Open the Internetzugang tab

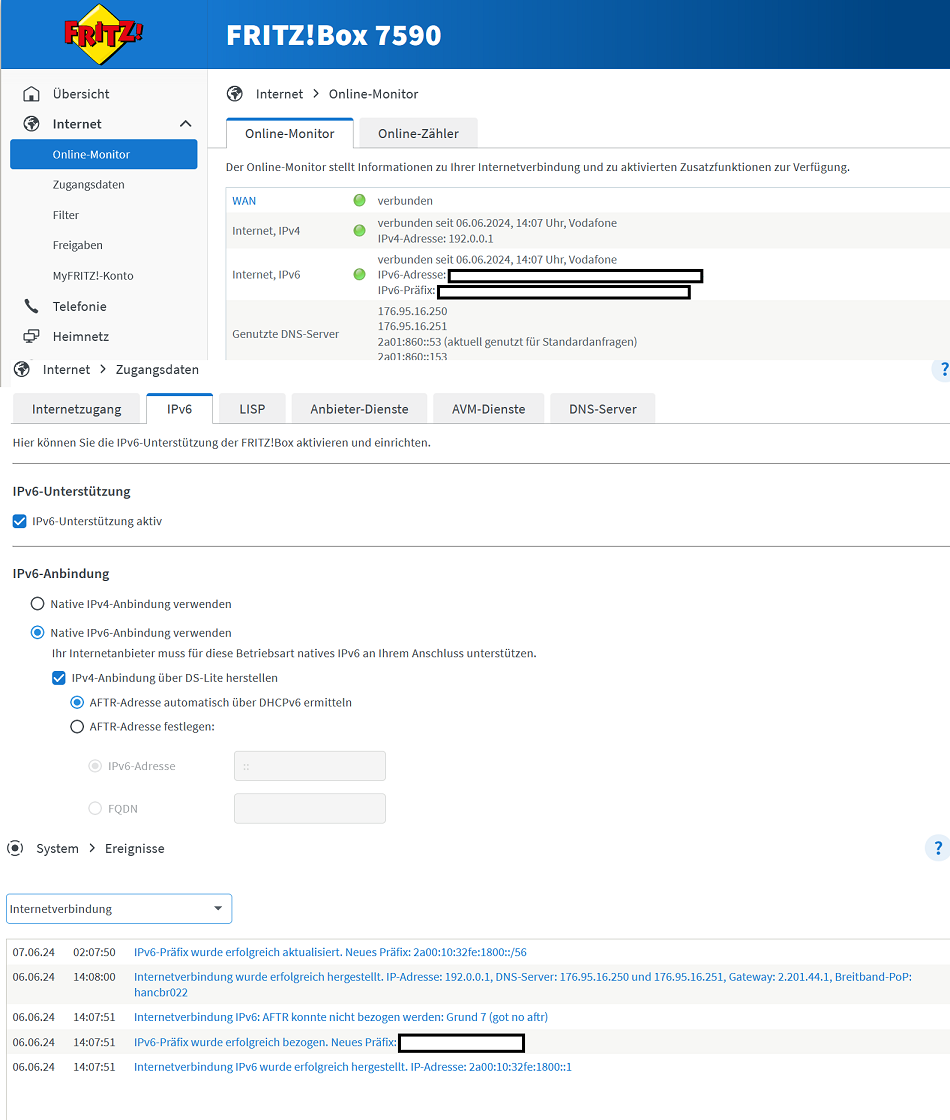(x=76, y=409)
